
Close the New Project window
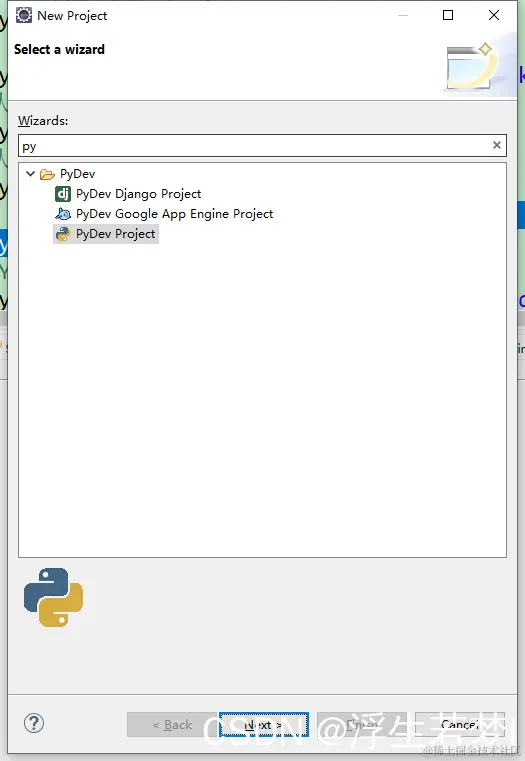tap(494, 15)
